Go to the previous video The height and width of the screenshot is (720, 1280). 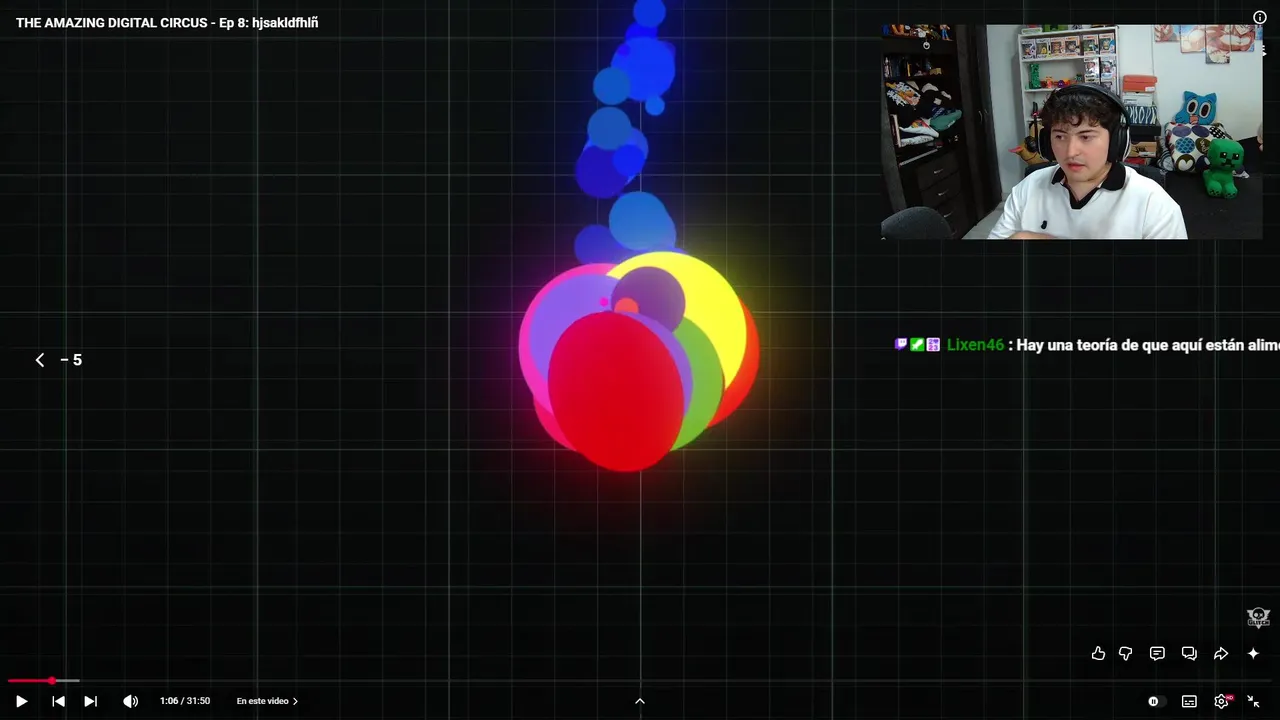point(58,701)
